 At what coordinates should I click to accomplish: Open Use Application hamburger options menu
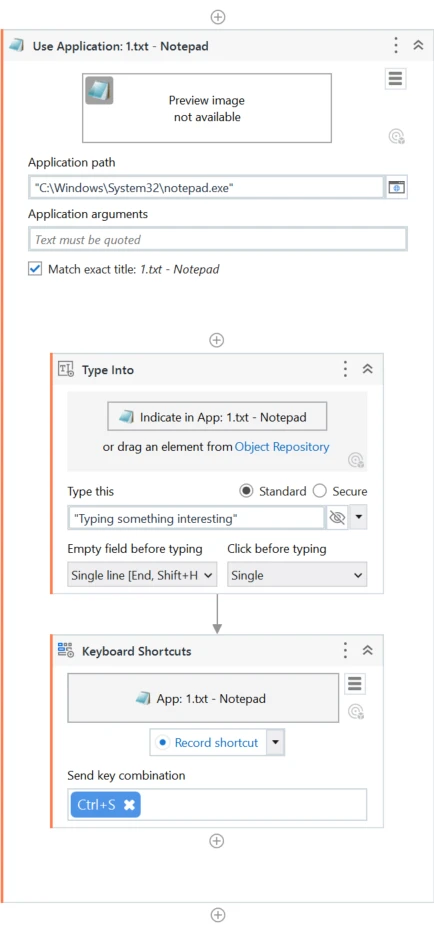pyautogui.click(x=395, y=79)
